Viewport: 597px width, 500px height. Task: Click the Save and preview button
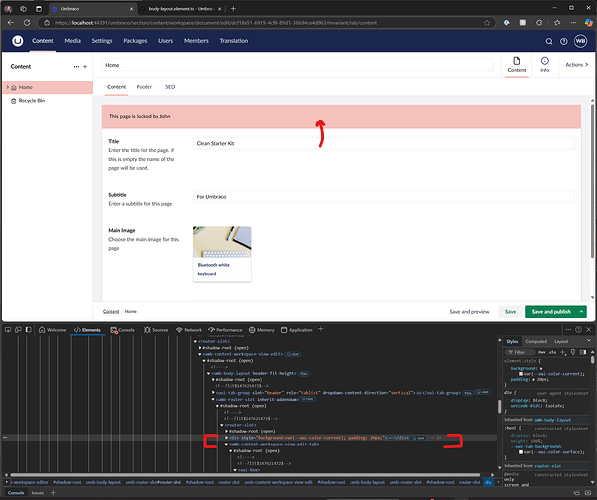click(x=469, y=312)
